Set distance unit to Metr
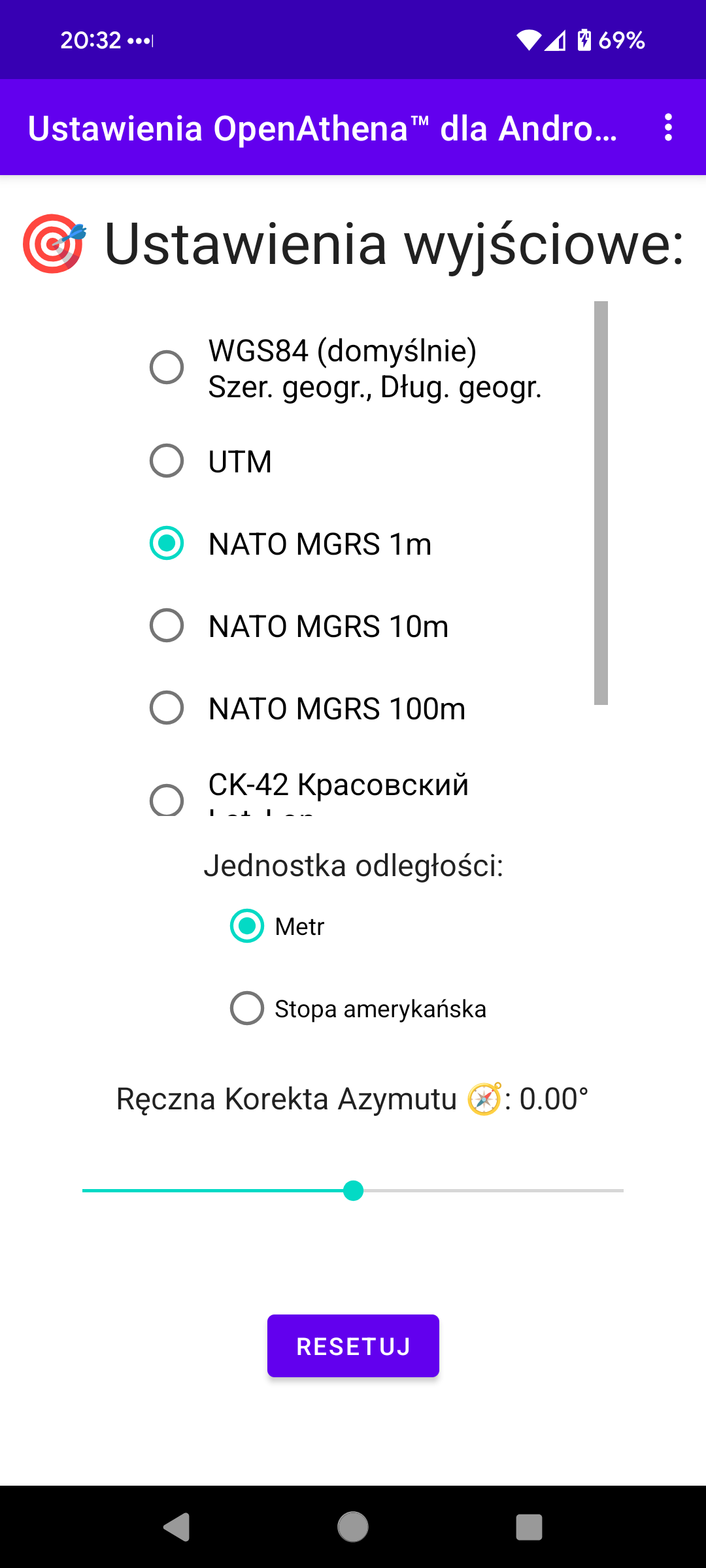Image resolution: width=706 pixels, height=1568 pixels. pos(247,926)
